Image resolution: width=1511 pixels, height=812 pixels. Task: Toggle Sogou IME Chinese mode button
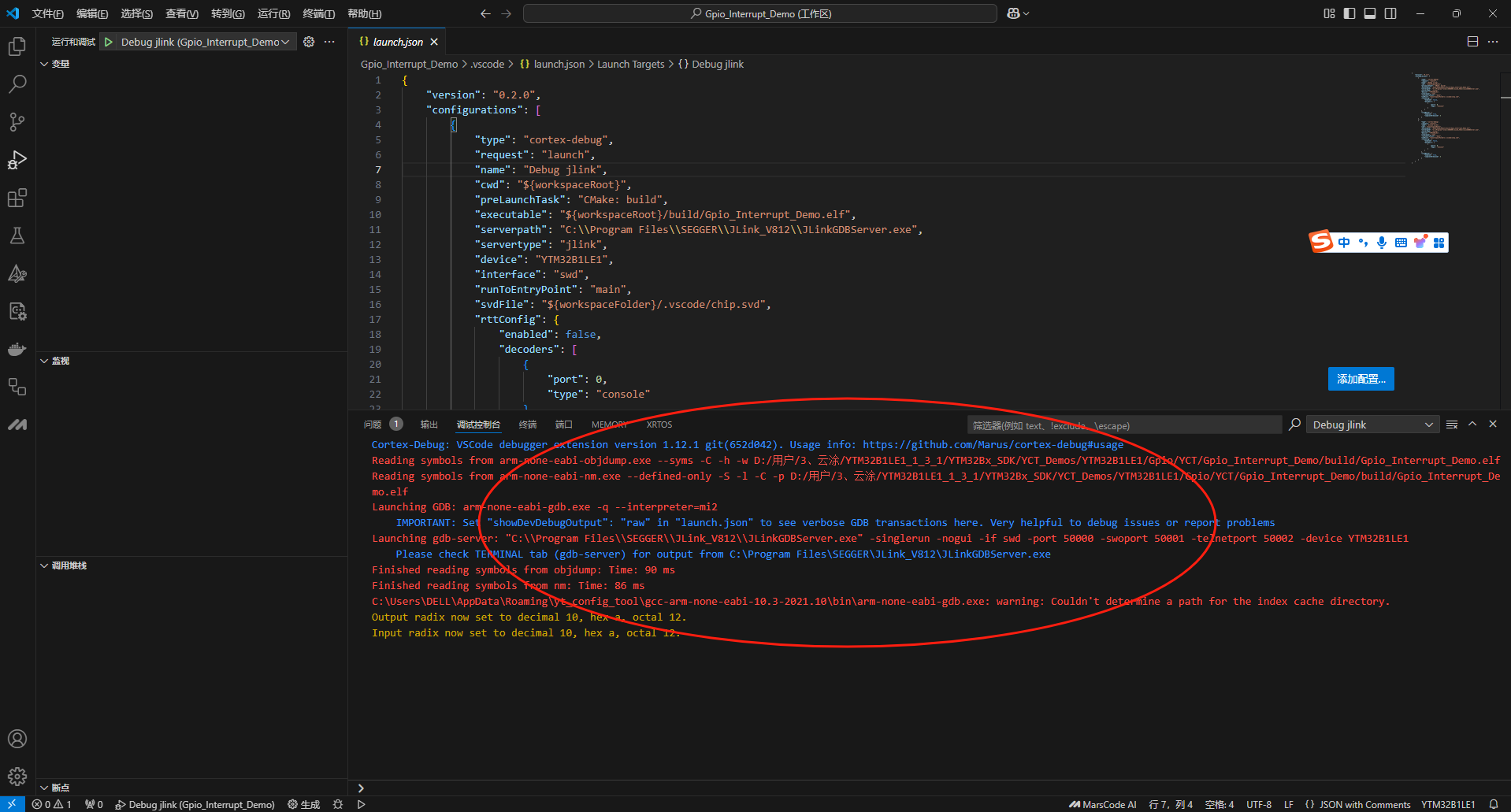[x=1344, y=243]
